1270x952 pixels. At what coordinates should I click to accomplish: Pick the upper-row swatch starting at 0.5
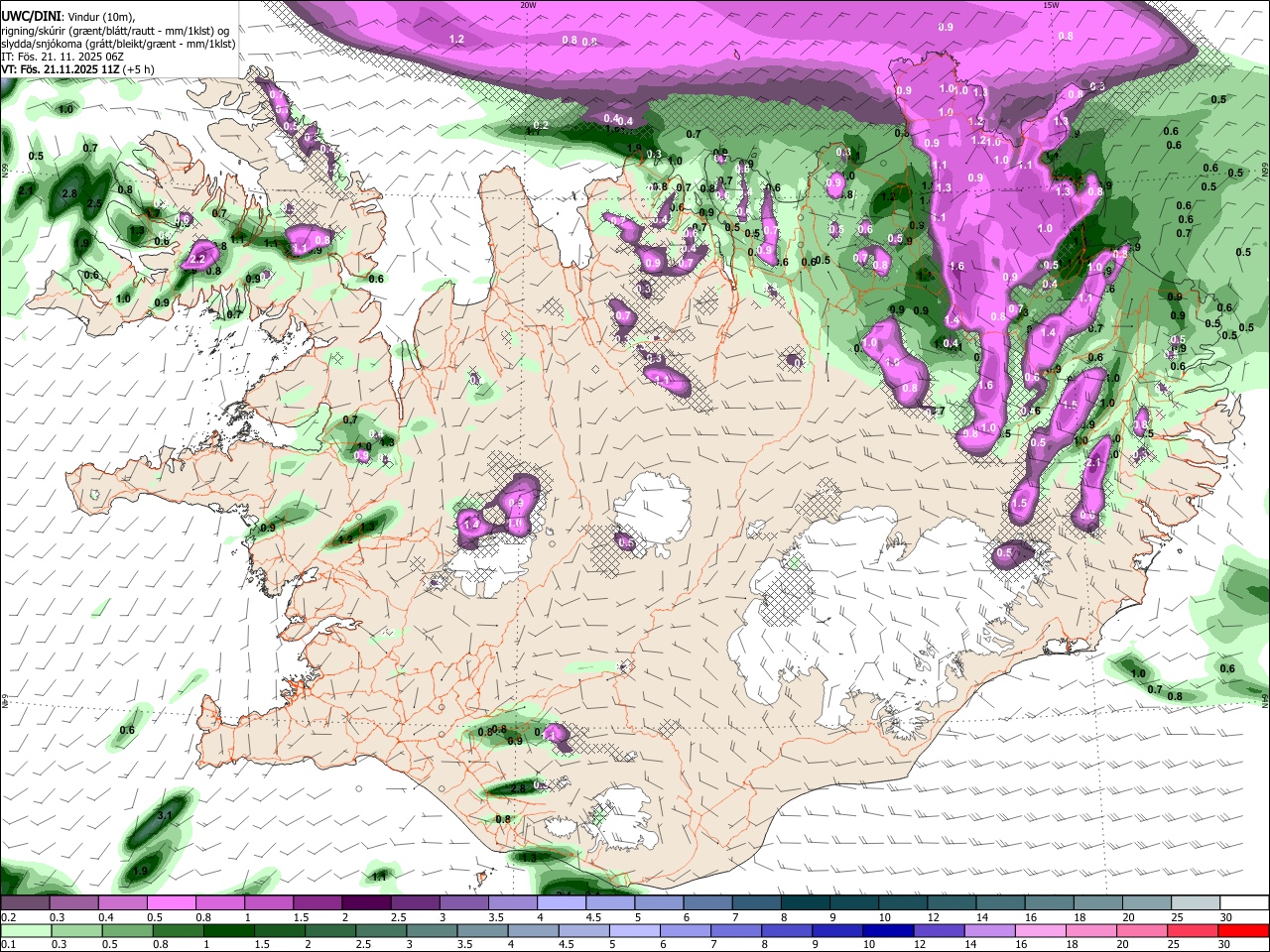point(171,902)
